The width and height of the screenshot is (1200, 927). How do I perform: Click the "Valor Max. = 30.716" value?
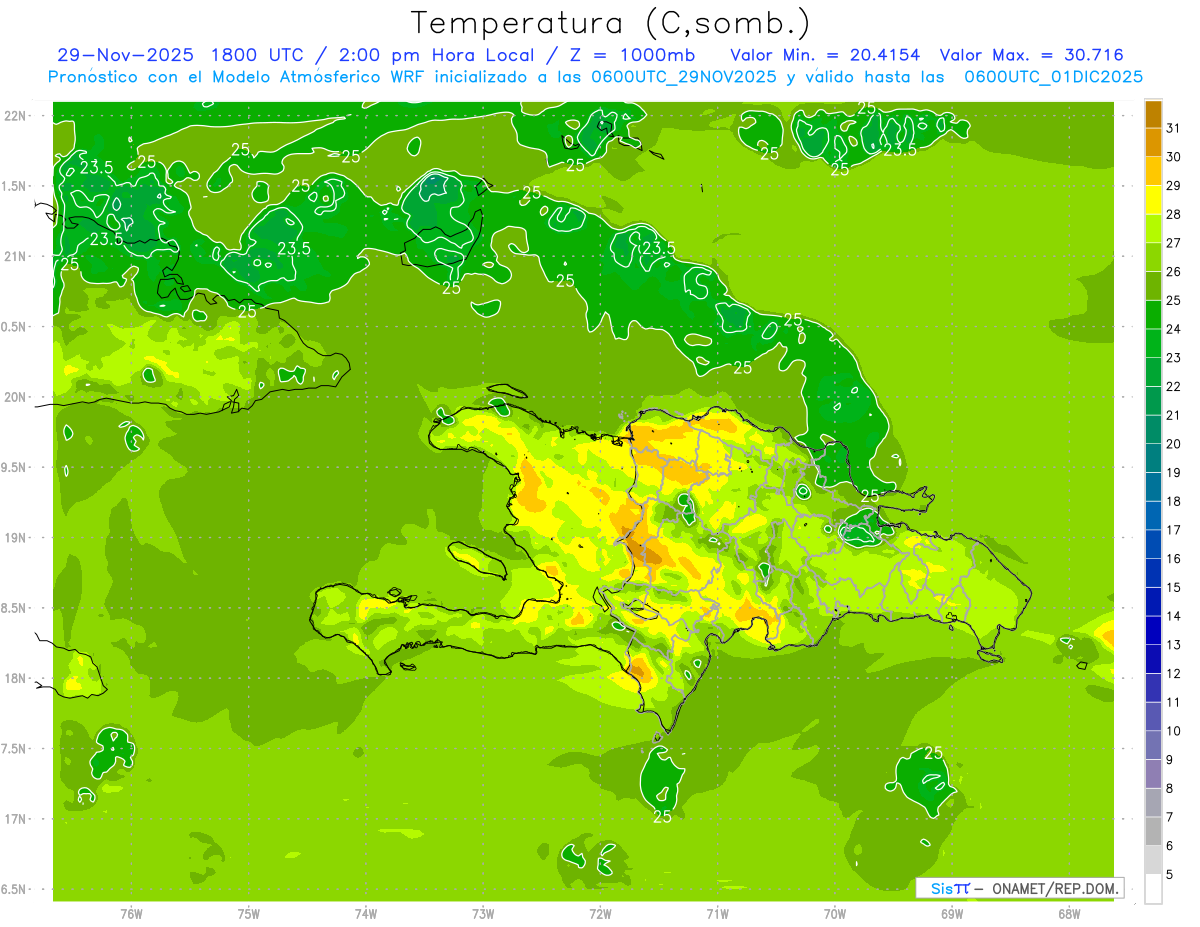1032,55
